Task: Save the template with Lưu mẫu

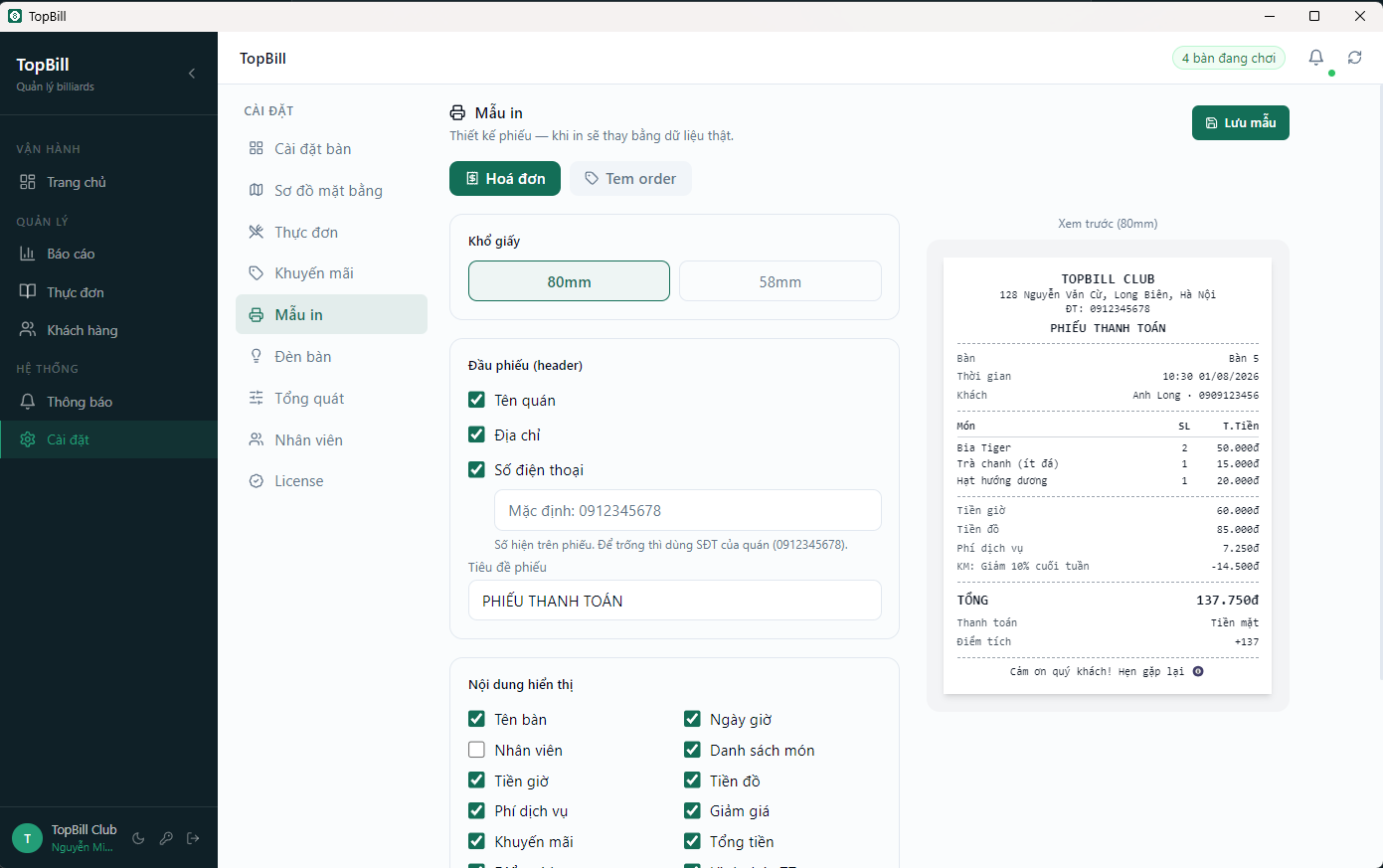Action: pos(1241,122)
